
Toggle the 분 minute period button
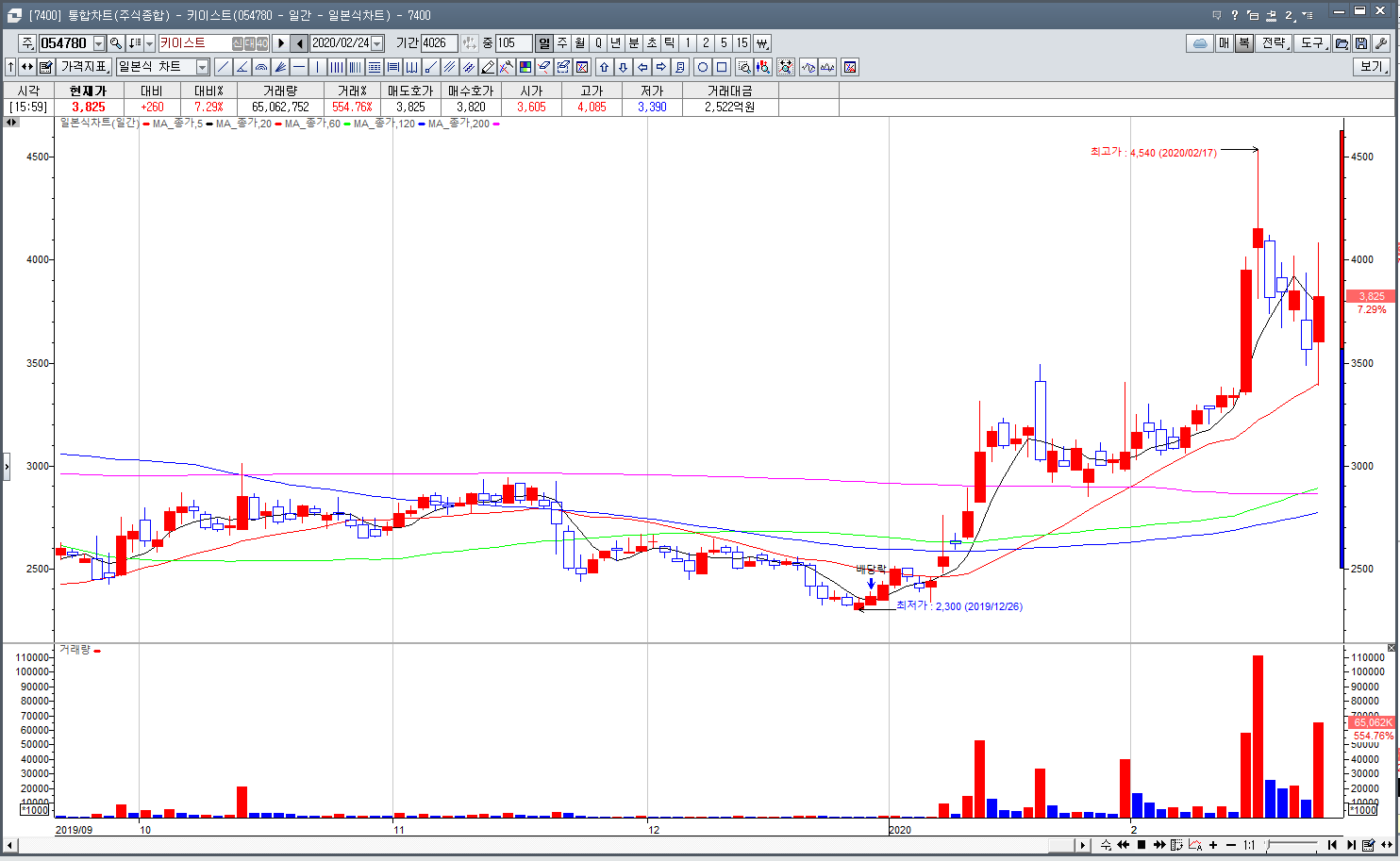pos(634,43)
